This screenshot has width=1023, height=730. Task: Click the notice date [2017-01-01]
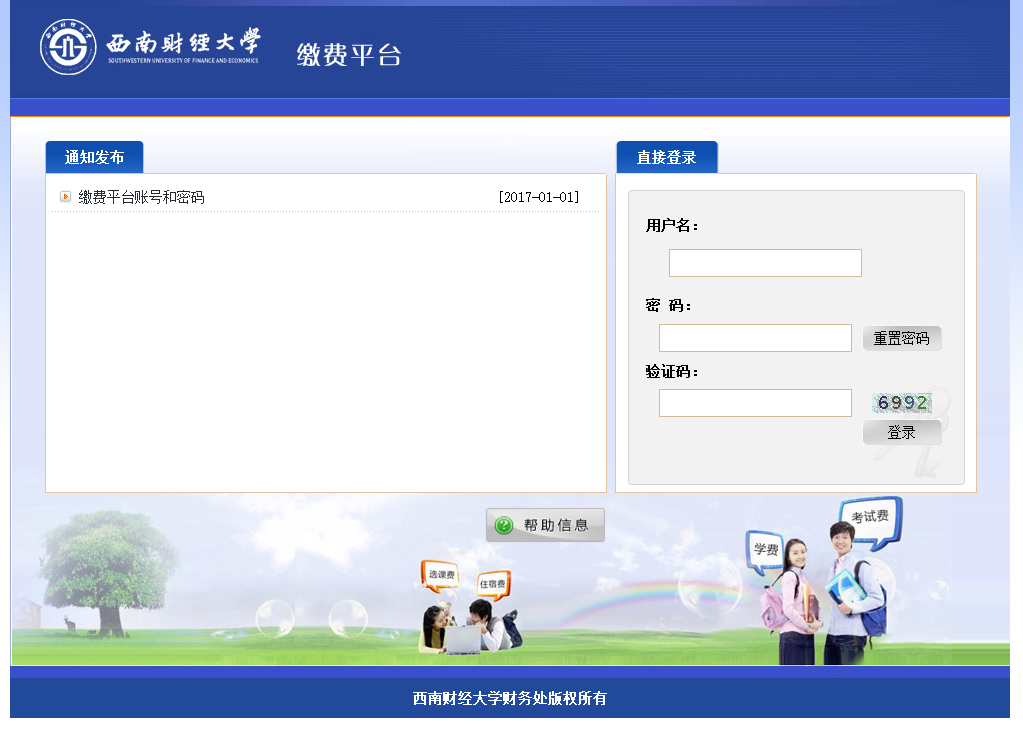538,197
